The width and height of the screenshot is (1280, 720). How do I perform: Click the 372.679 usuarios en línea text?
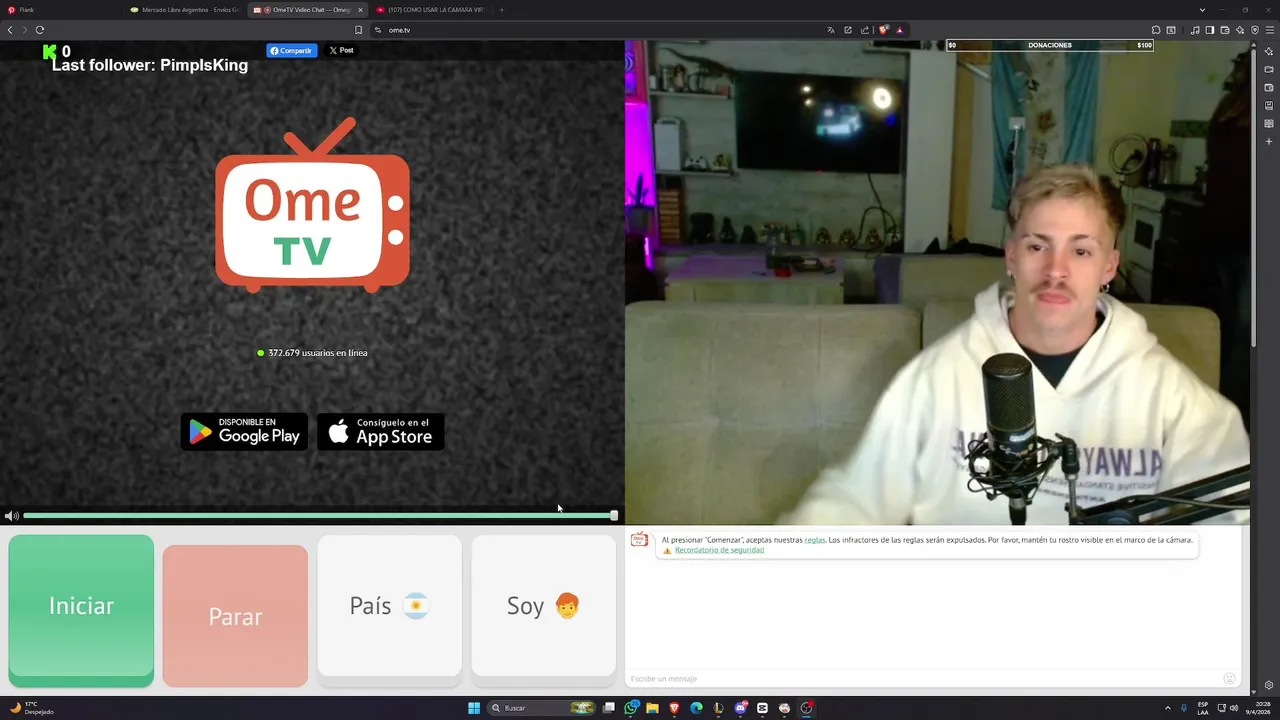click(x=317, y=353)
